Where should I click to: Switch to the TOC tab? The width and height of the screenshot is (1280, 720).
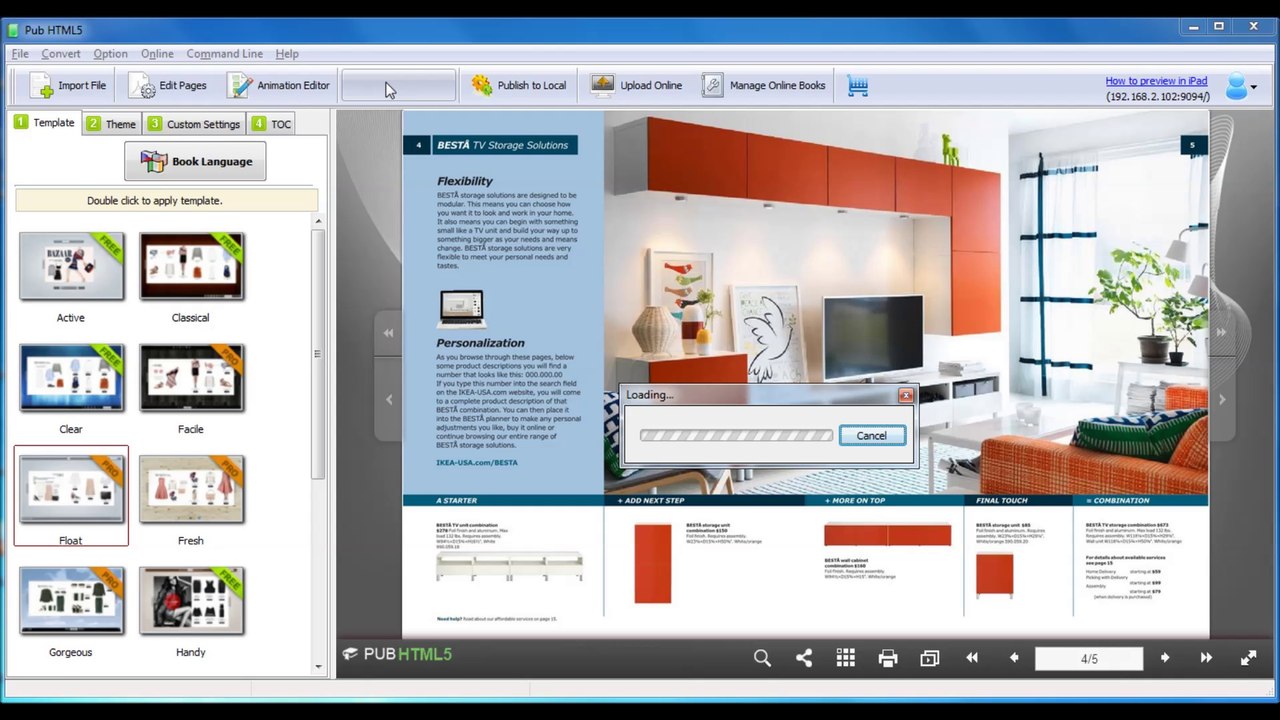coord(272,124)
